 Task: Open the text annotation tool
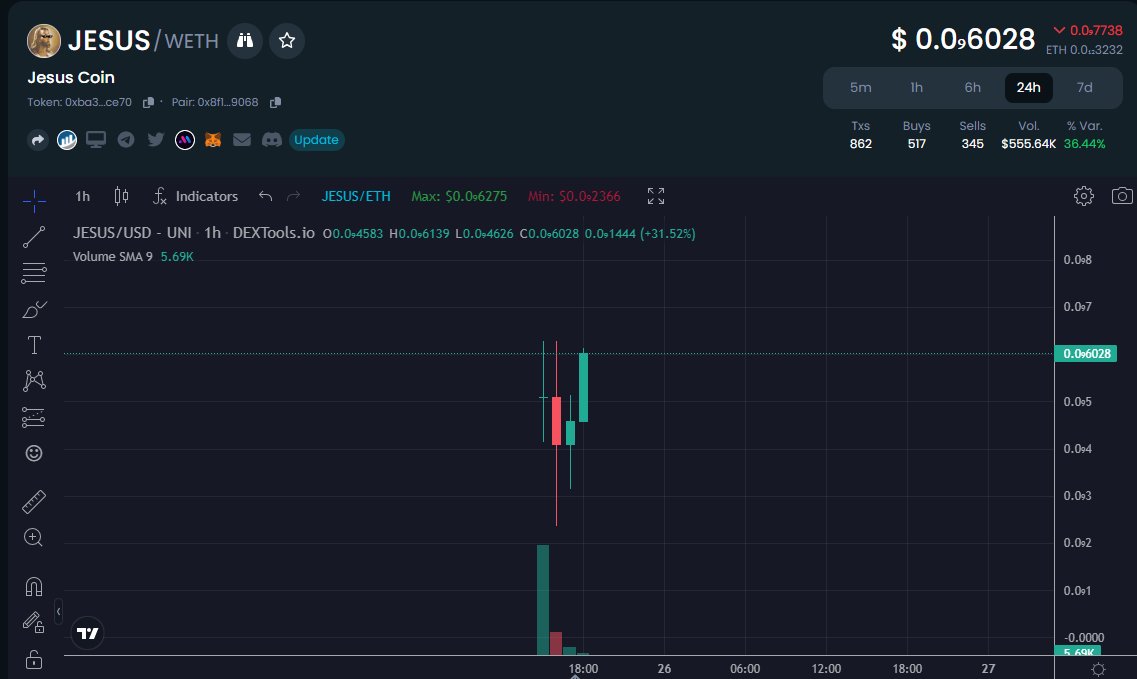pyautogui.click(x=33, y=344)
